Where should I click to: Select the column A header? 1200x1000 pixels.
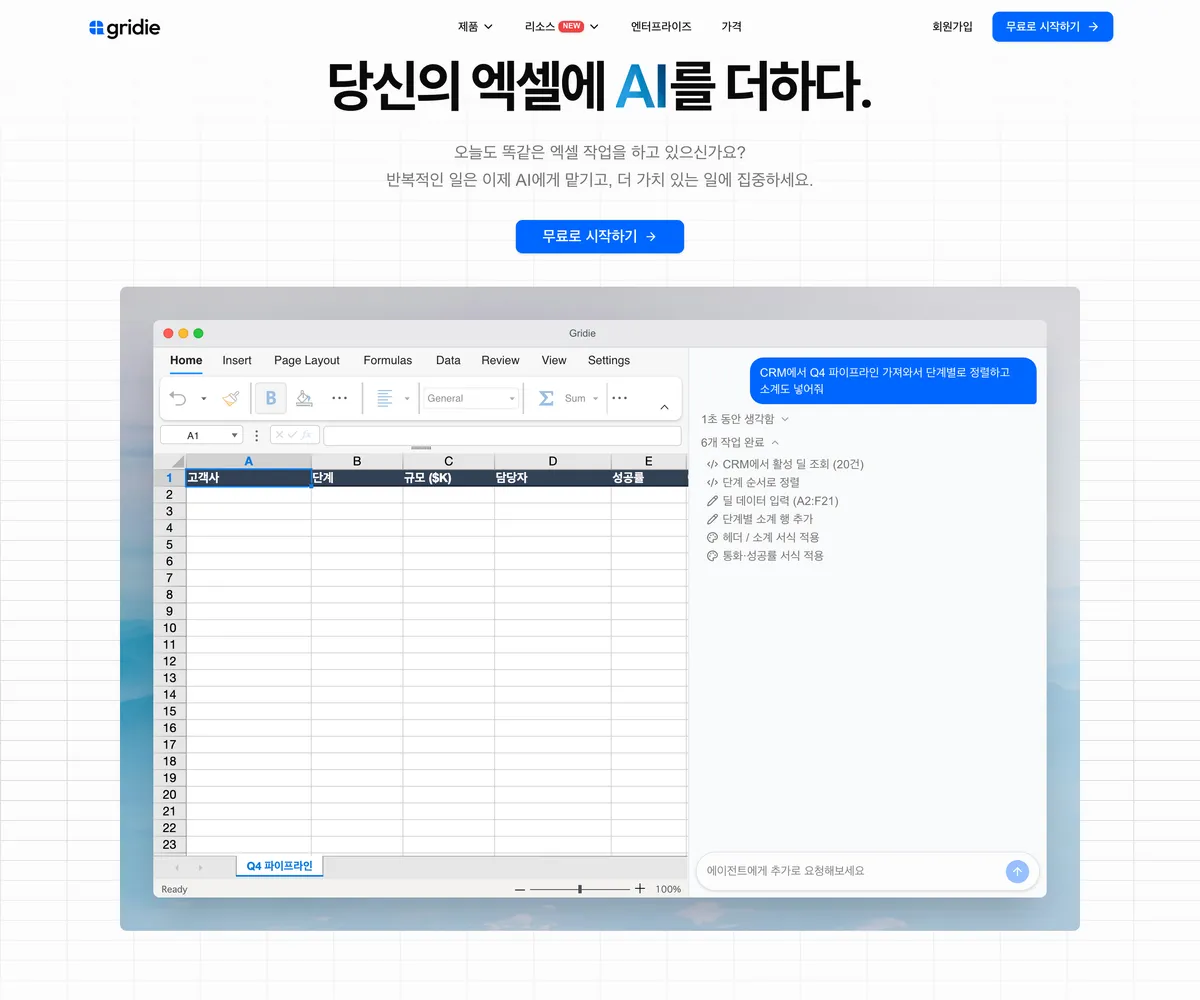(249, 461)
